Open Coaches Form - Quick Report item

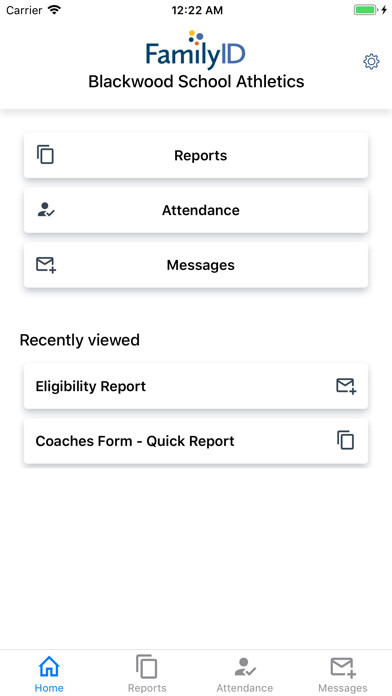coord(196,441)
